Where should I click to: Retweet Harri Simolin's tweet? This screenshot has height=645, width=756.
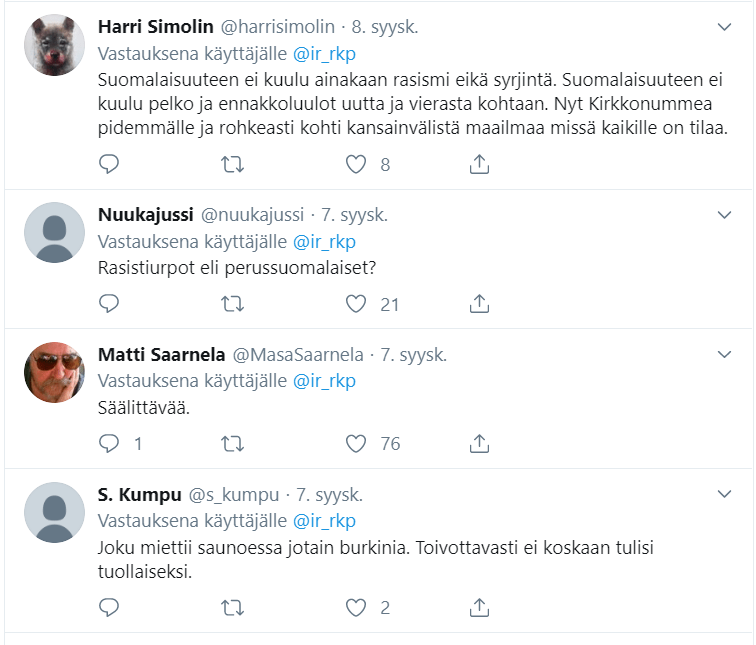click(x=232, y=164)
